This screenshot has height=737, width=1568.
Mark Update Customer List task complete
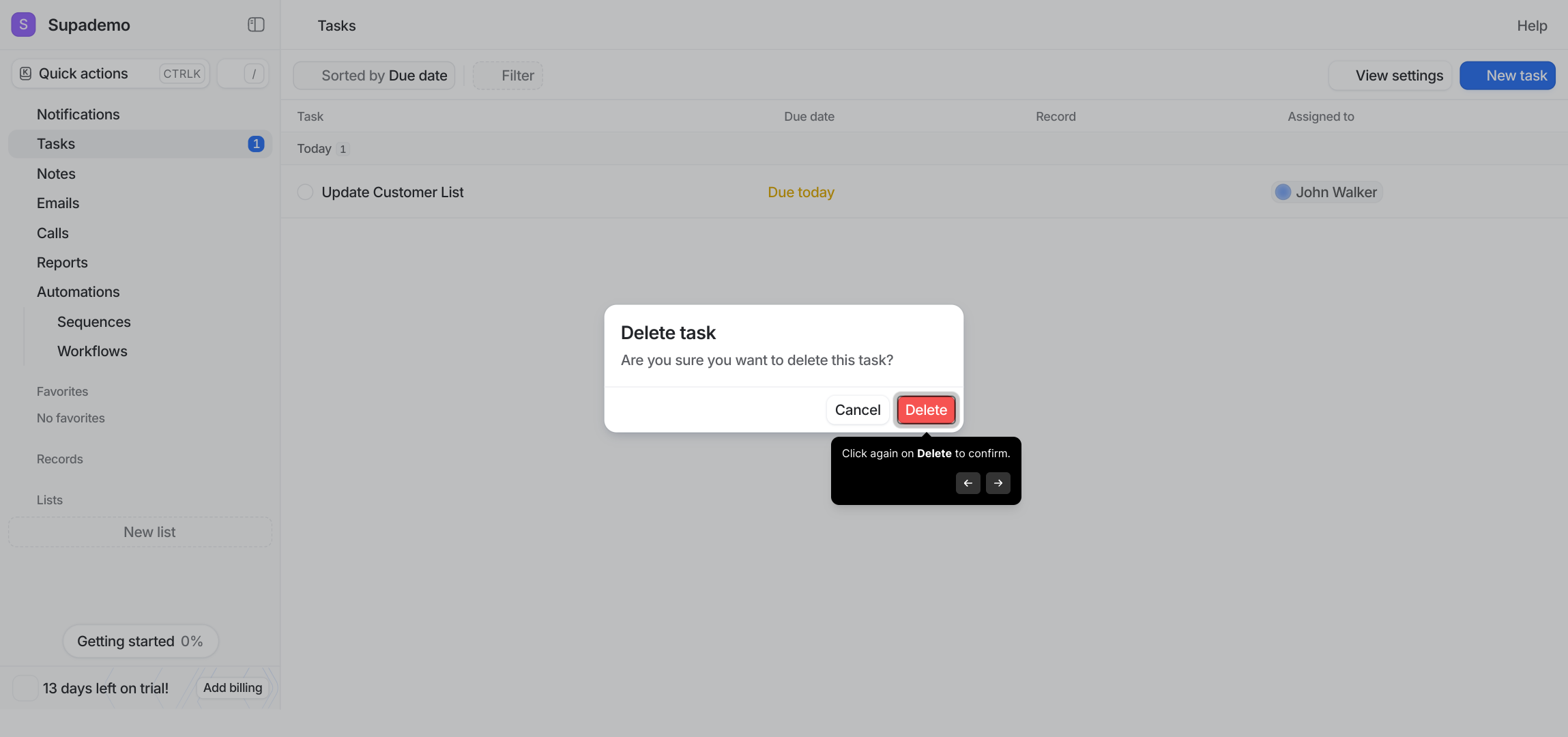305,192
